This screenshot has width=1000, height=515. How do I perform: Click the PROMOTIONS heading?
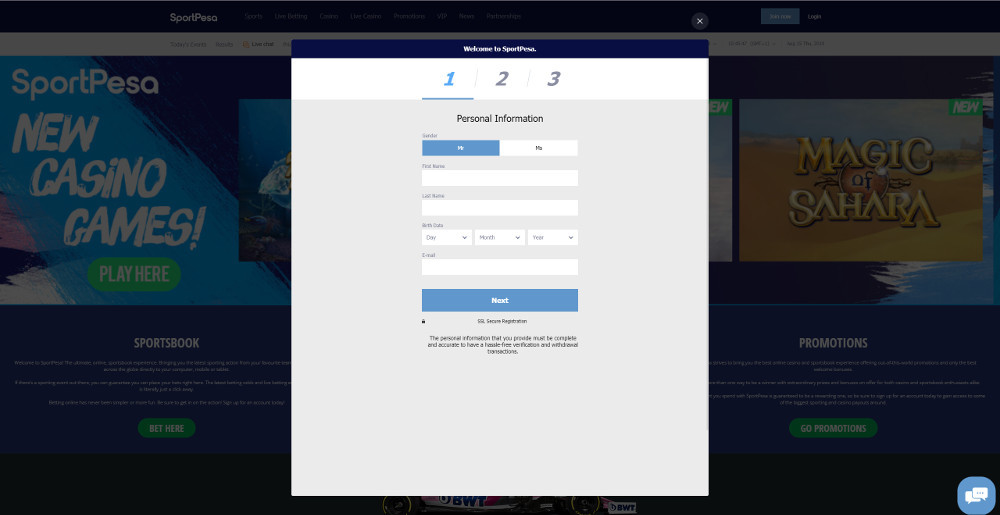(x=833, y=343)
